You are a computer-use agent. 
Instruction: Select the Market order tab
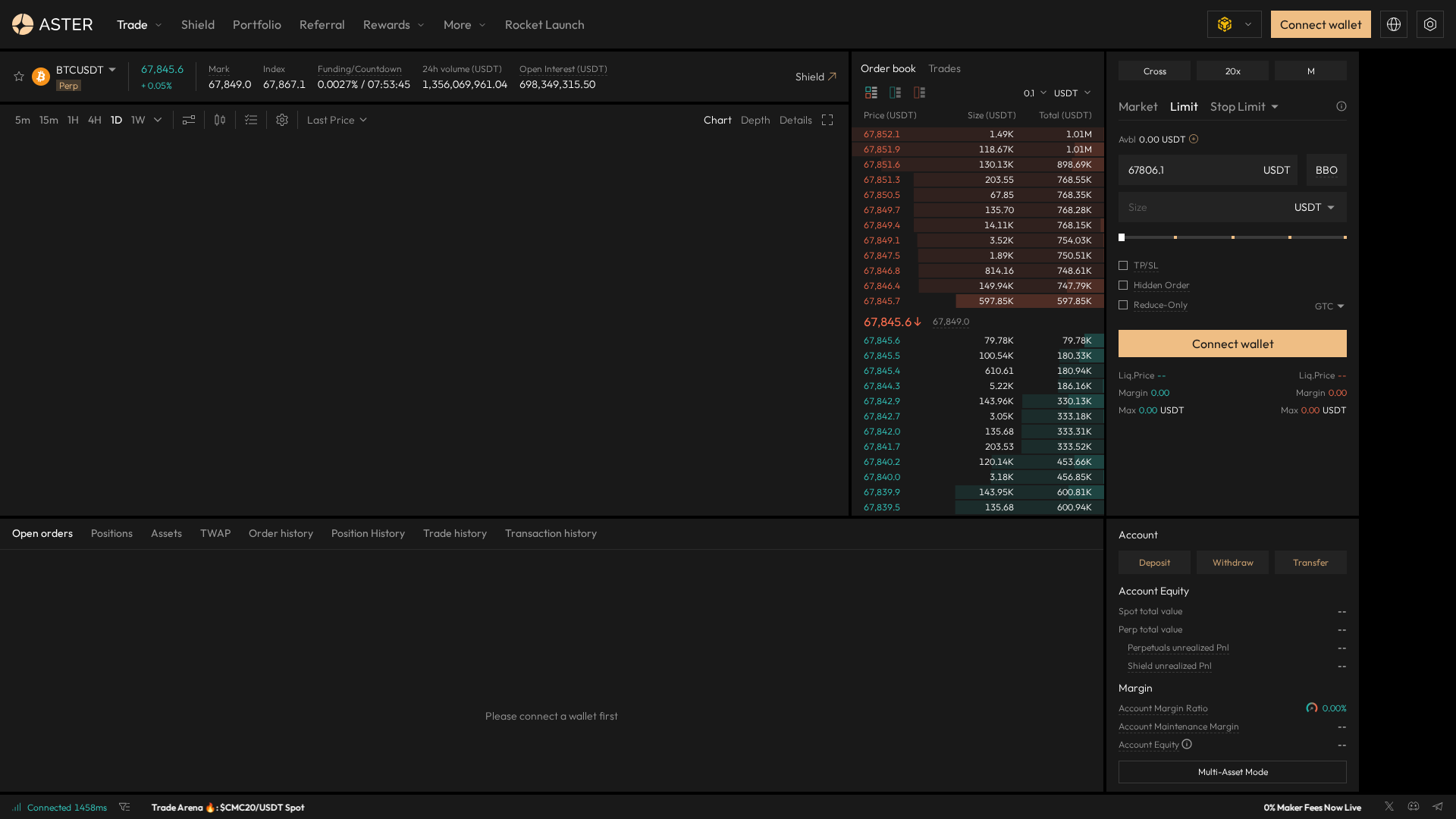[1137, 106]
